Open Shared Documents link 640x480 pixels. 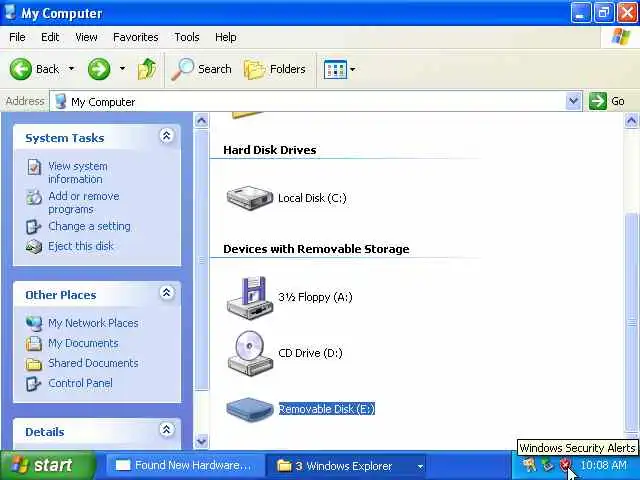[93, 363]
